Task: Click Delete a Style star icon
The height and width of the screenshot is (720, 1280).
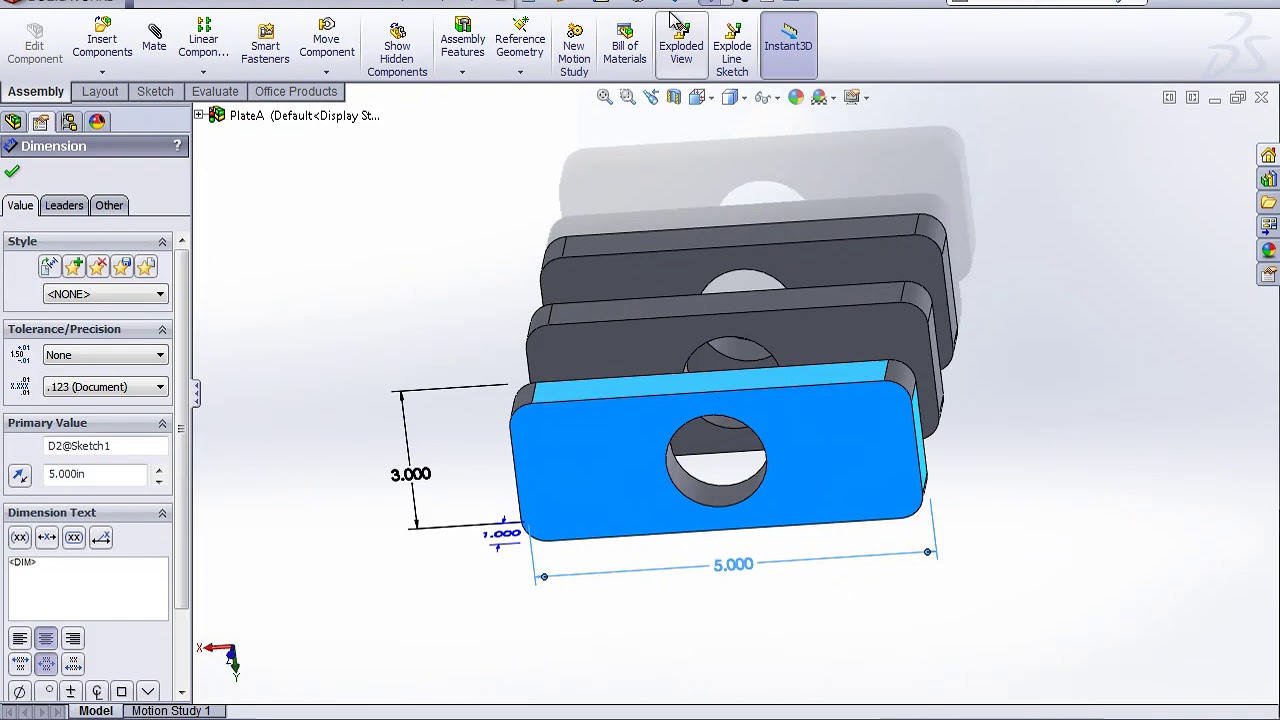Action: (97, 266)
